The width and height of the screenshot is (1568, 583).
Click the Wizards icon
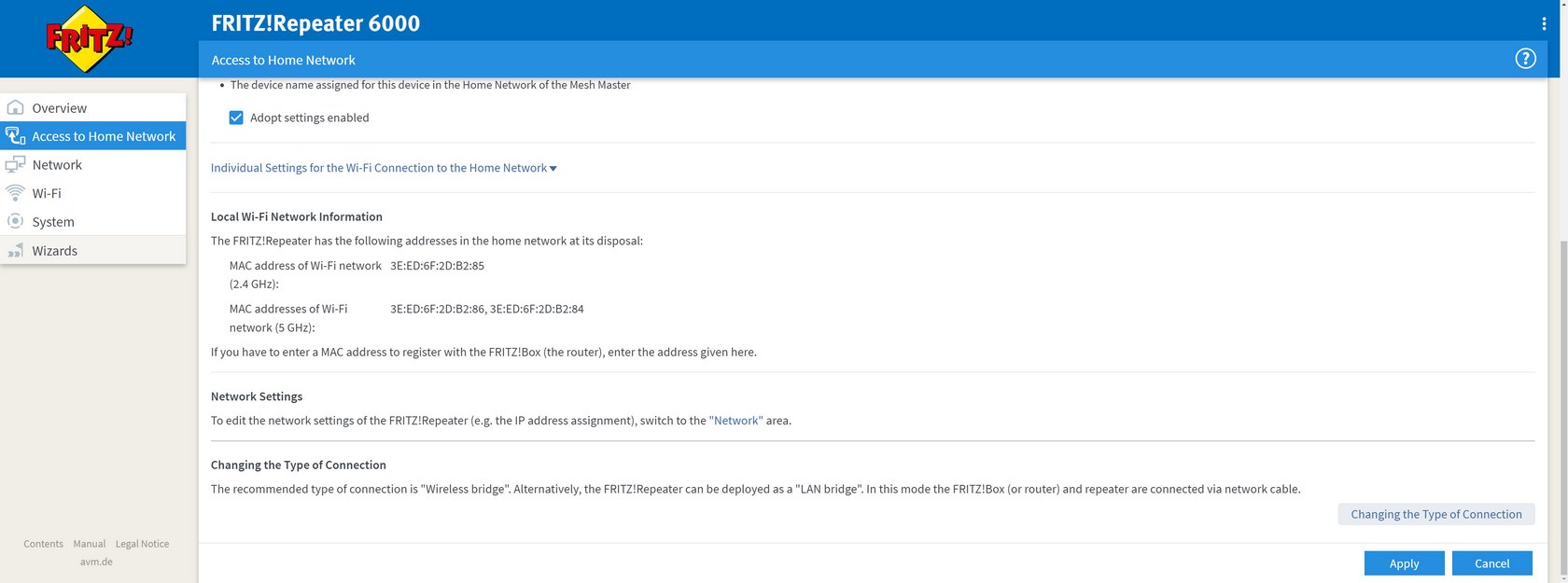(x=15, y=250)
